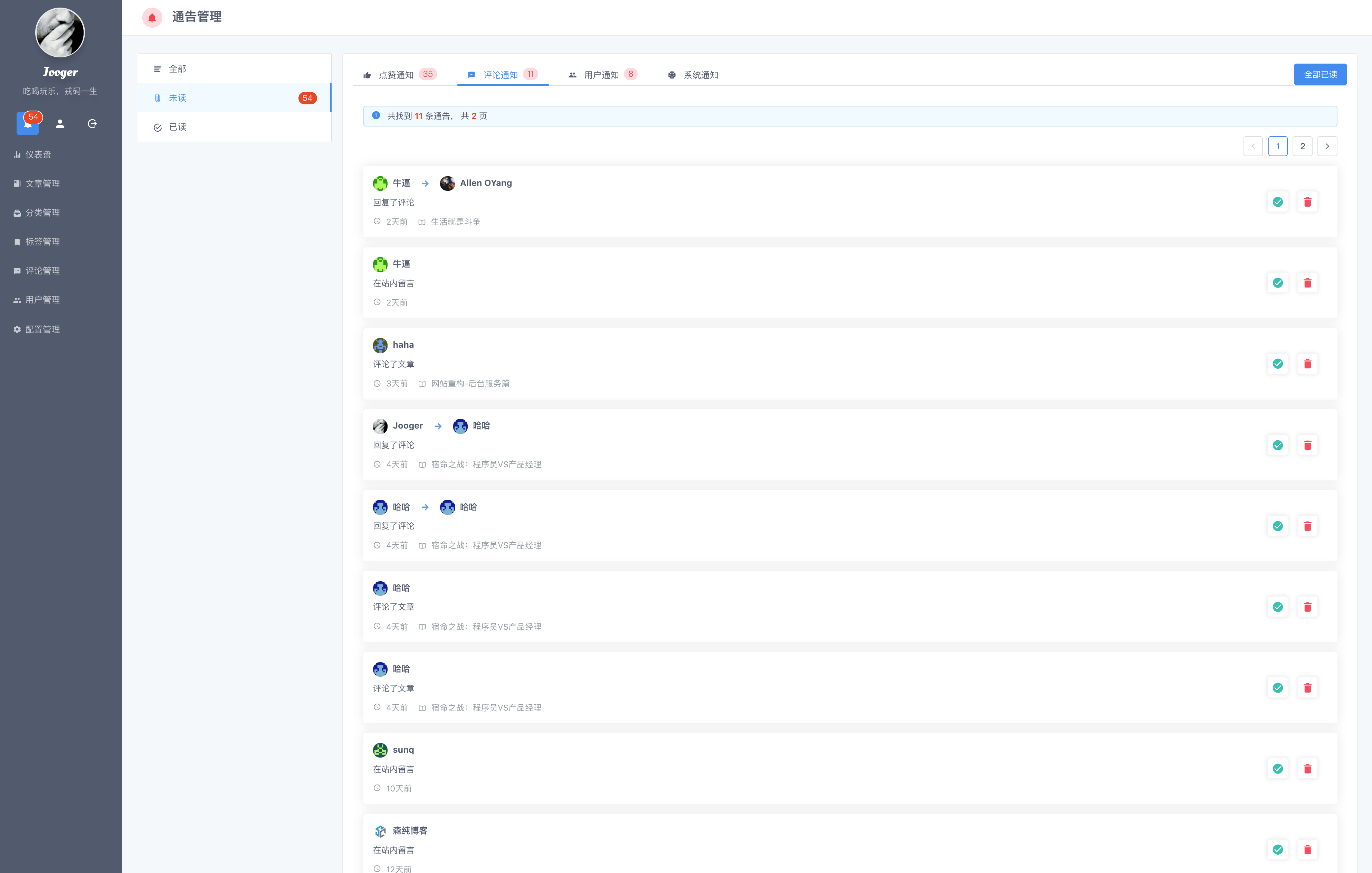1372x873 pixels.
Task: Mark the haha notification as read
Action: point(1277,364)
